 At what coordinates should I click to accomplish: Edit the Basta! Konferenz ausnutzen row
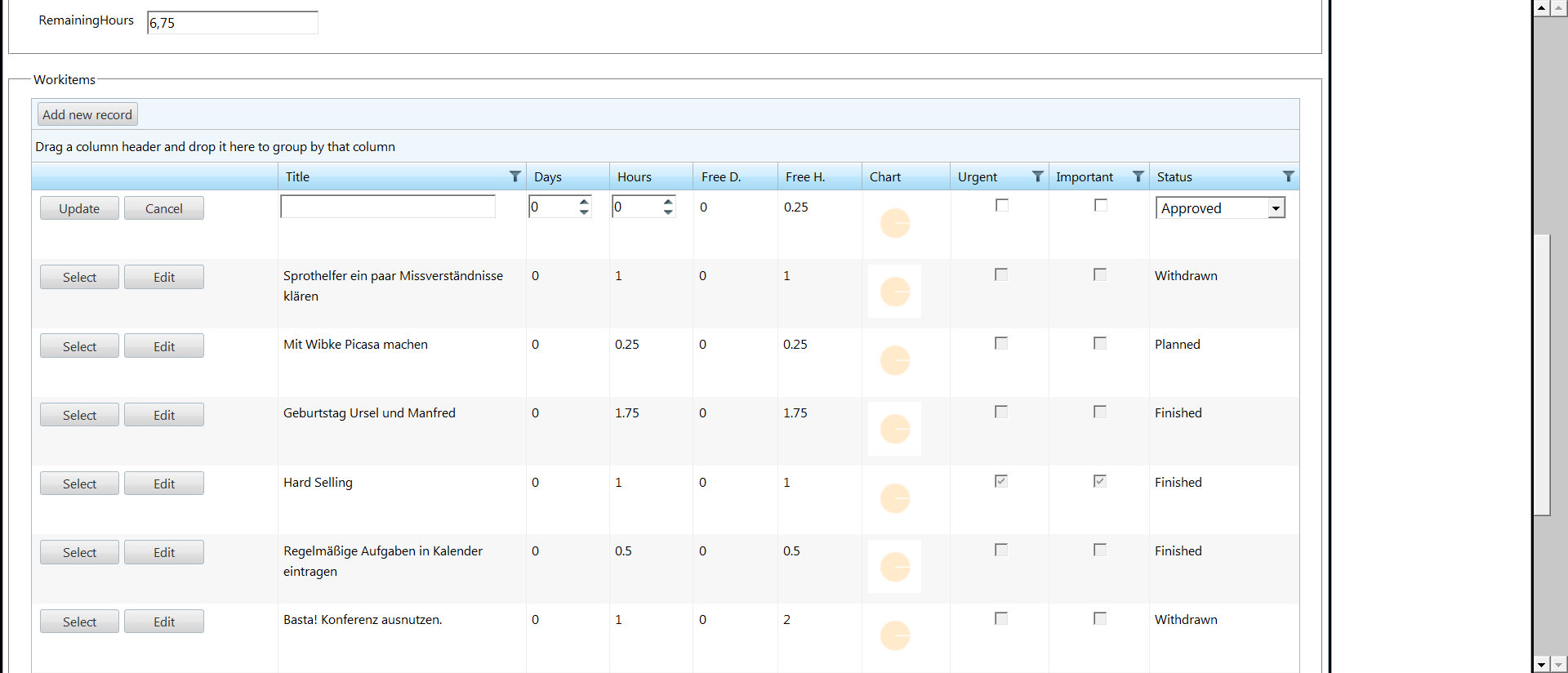(164, 622)
